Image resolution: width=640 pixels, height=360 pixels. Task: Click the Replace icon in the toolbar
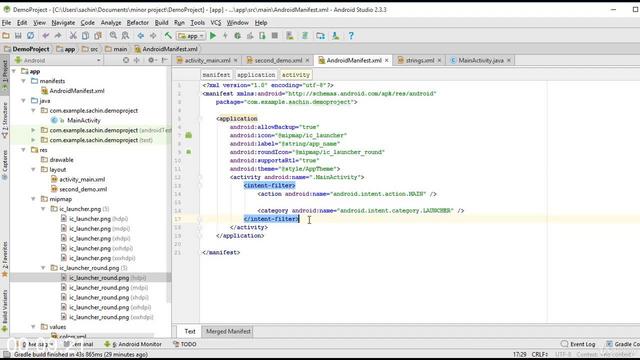point(125,36)
